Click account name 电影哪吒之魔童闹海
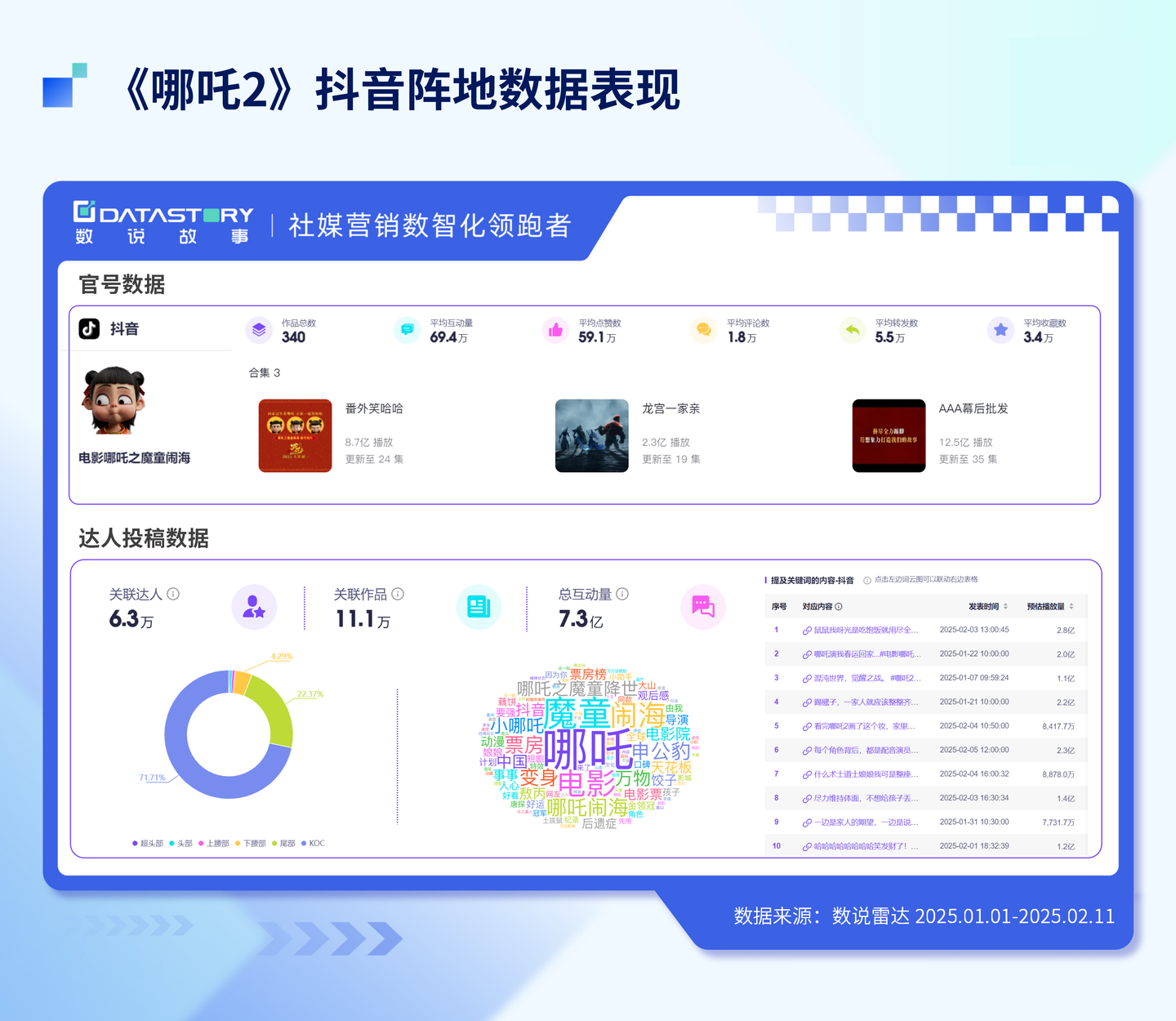 [134, 457]
